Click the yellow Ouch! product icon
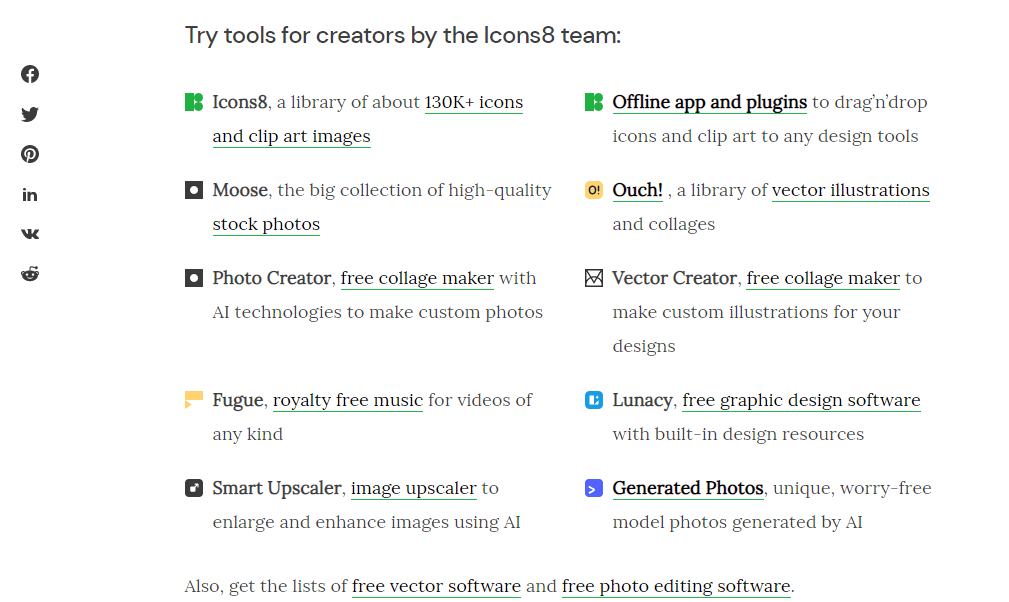Image resolution: width=1009 pixels, height=602 pixels. tap(594, 190)
